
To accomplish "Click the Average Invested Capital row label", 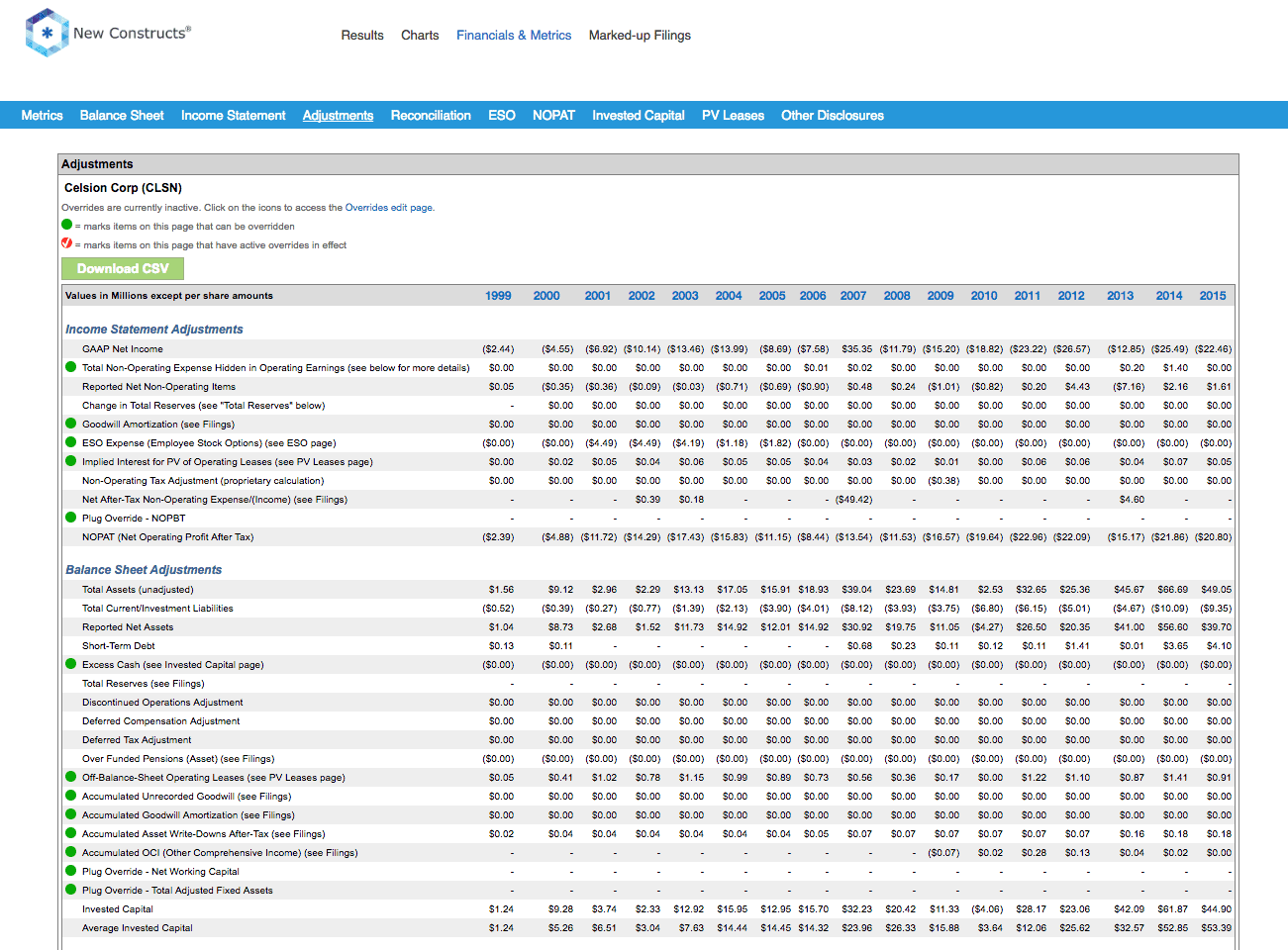I will click(x=138, y=928).
